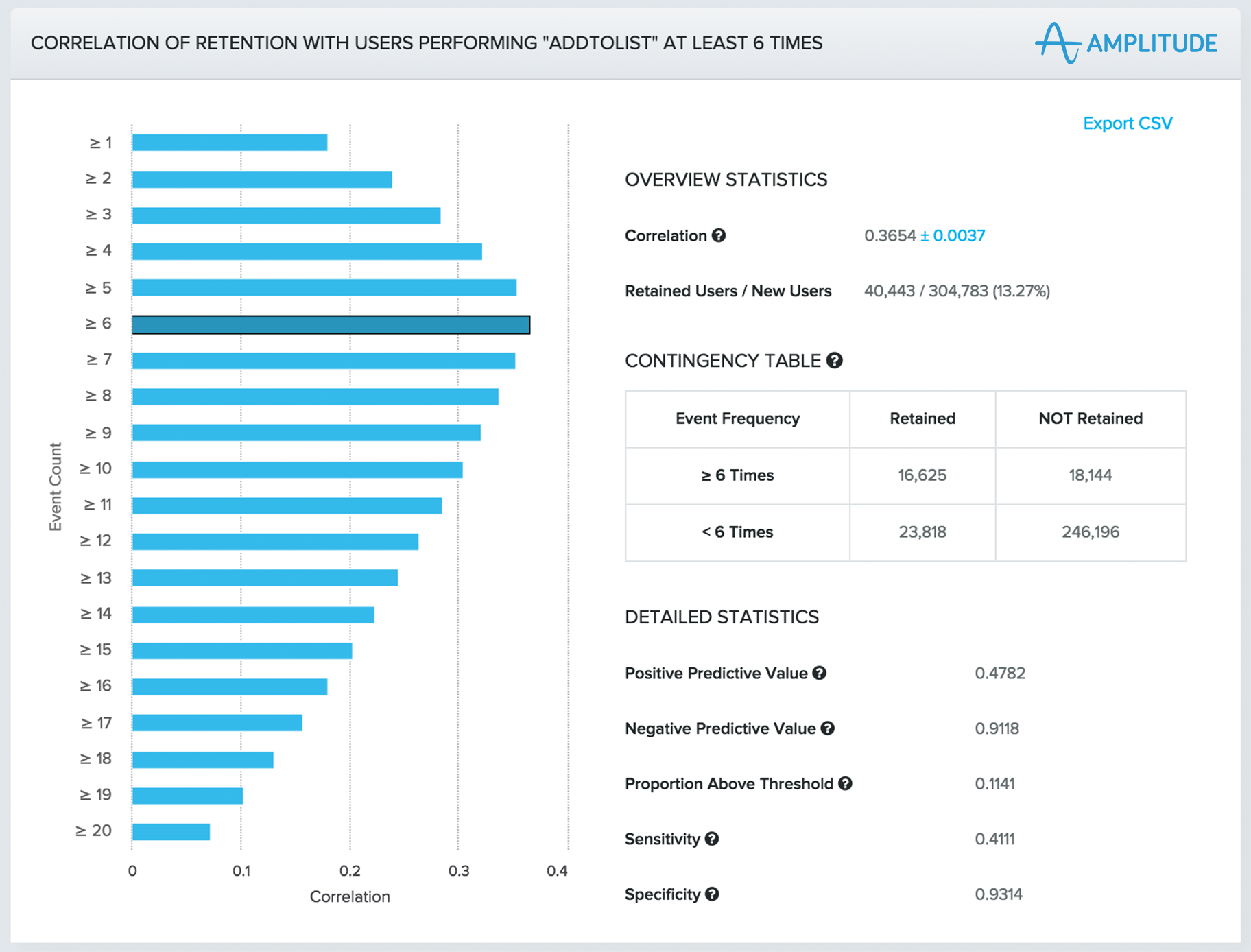Click the Sensitivity help icon

(x=712, y=839)
